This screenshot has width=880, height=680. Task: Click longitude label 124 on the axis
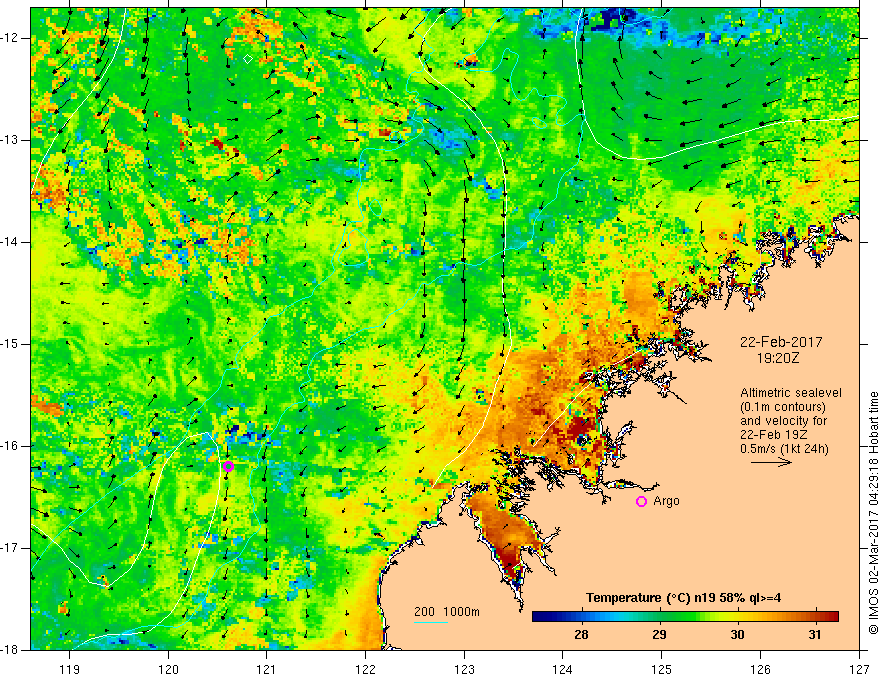pyautogui.click(x=563, y=669)
